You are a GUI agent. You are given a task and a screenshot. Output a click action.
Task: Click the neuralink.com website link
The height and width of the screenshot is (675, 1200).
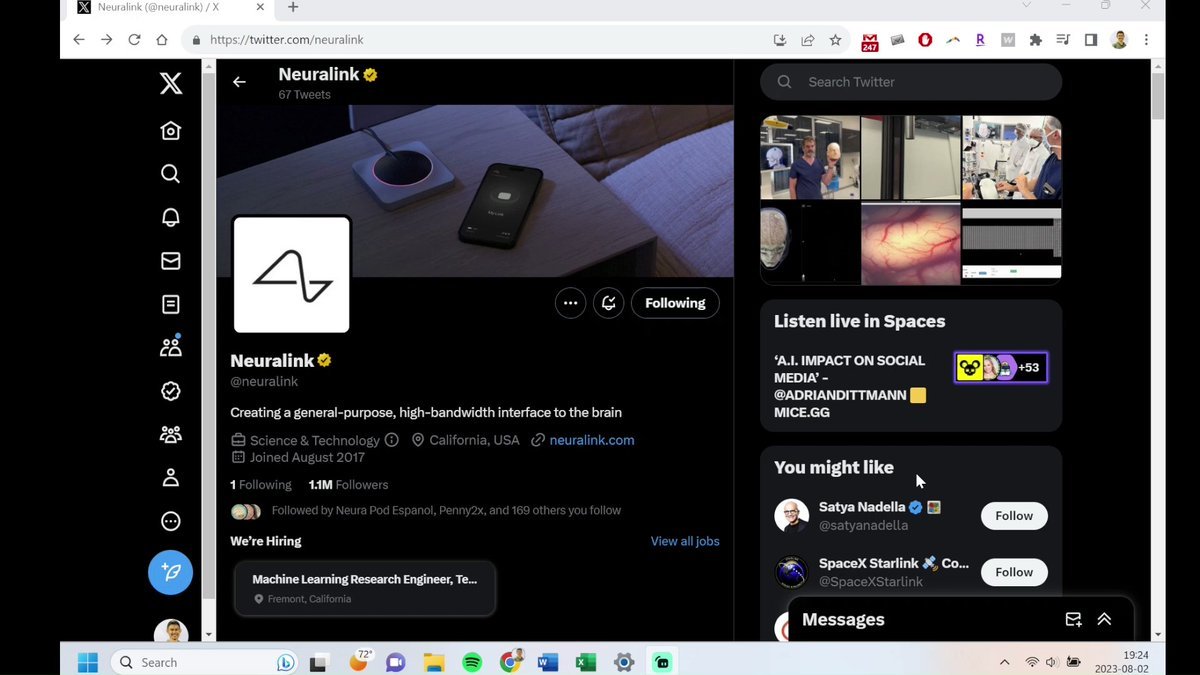pyautogui.click(x=591, y=440)
